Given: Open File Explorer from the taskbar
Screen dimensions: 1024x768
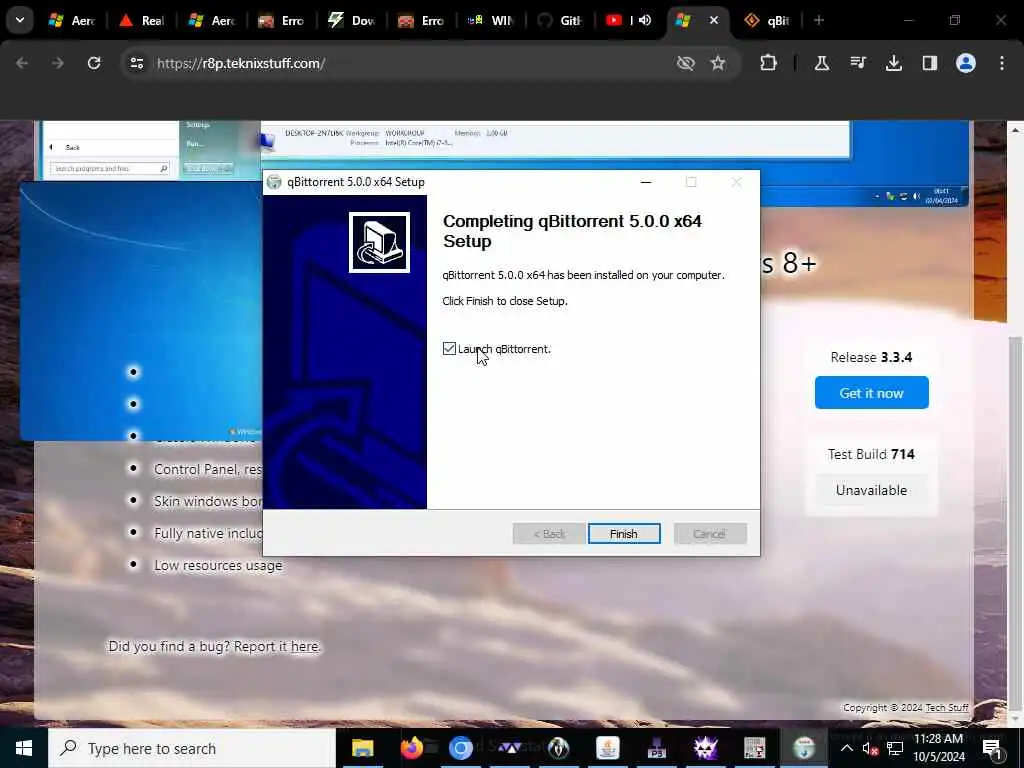Looking at the screenshot, I should 362,748.
